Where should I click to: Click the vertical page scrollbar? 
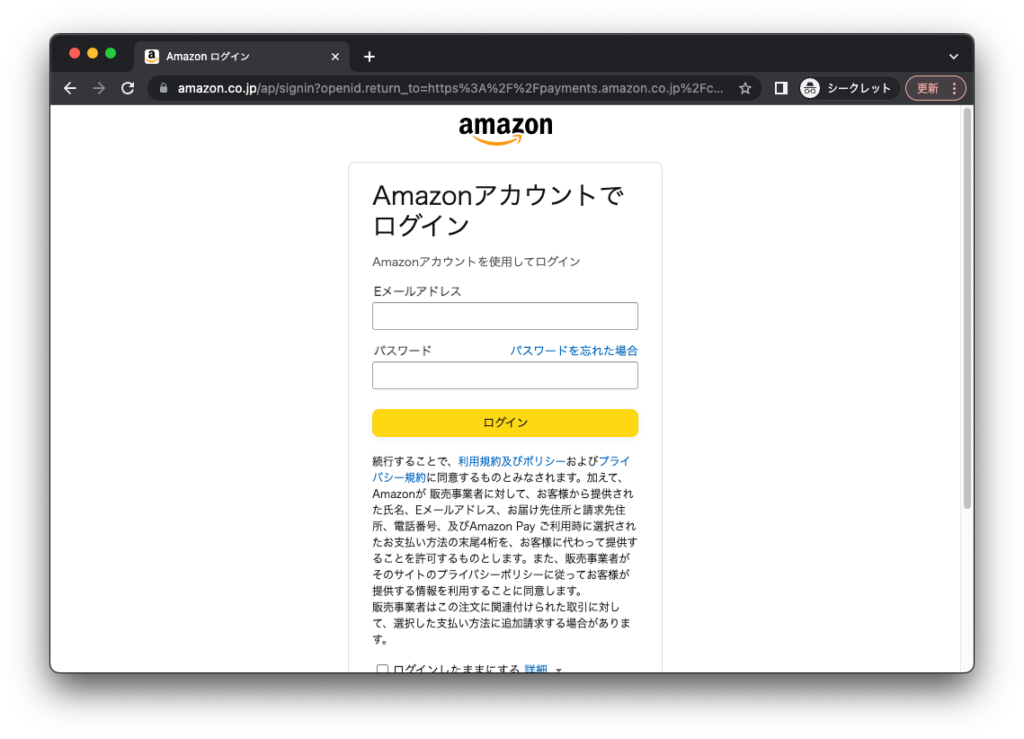coord(967,308)
